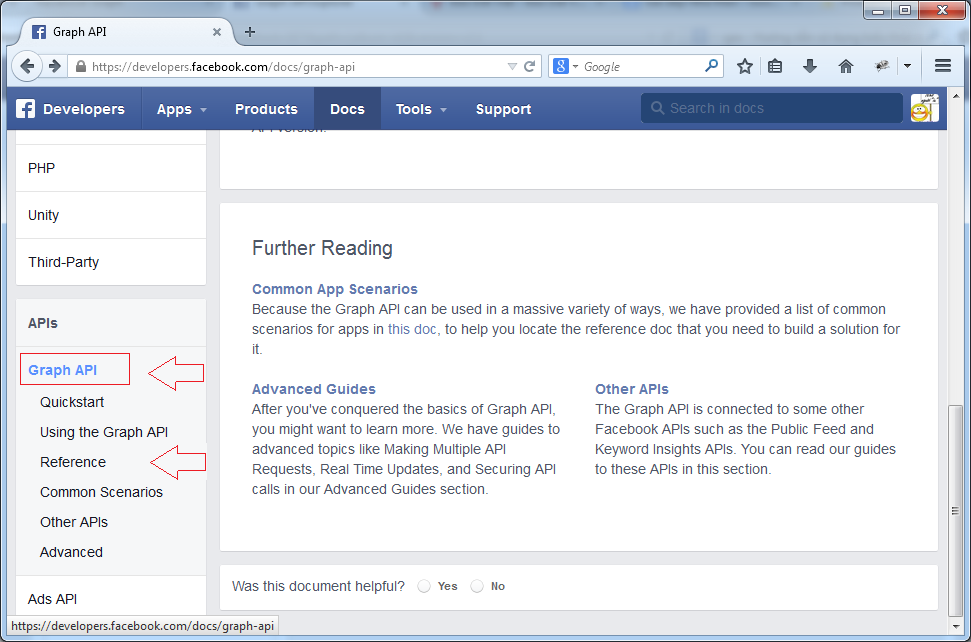This screenshot has height=642, width=971.
Task: Open the Firefox hamburger menu
Action: click(943, 66)
